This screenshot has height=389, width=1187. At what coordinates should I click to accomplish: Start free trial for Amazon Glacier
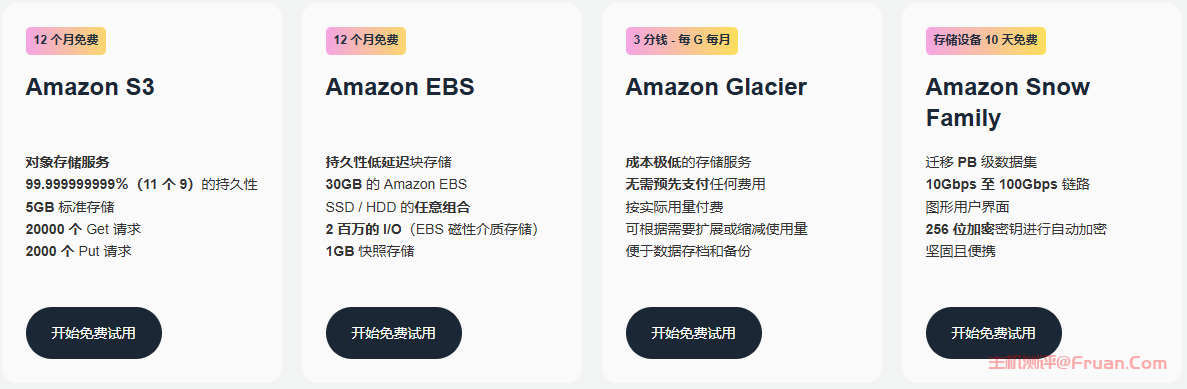coord(693,333)
